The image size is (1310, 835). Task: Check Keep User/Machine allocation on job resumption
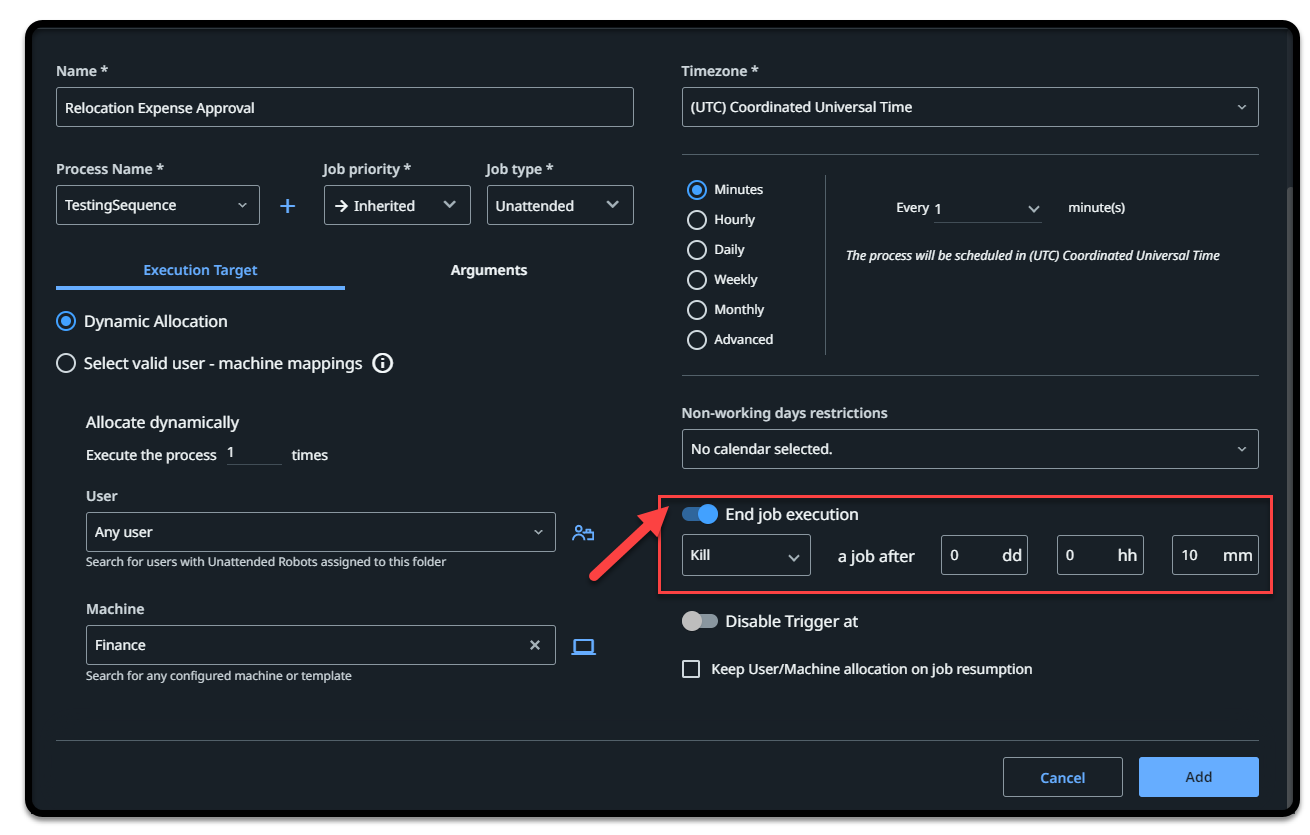coord(691,669)
